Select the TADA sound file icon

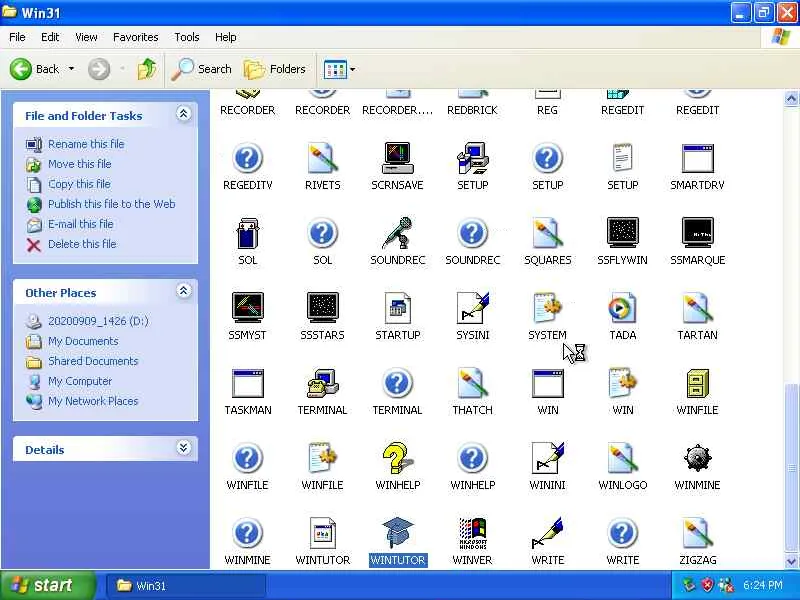(622, 308)
